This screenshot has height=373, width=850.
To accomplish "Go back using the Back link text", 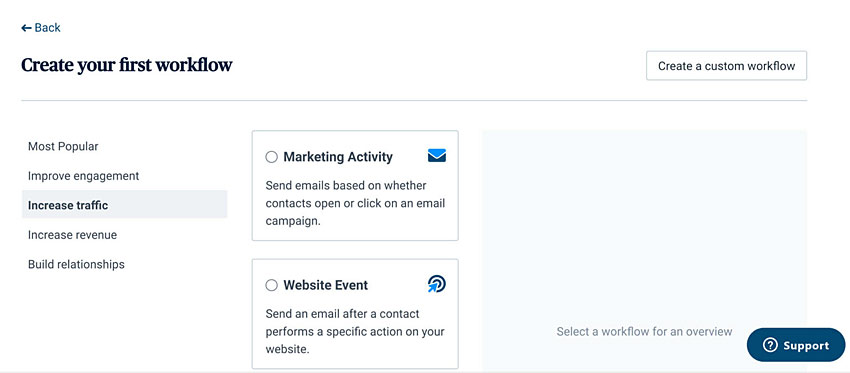I will pos(48,28).
